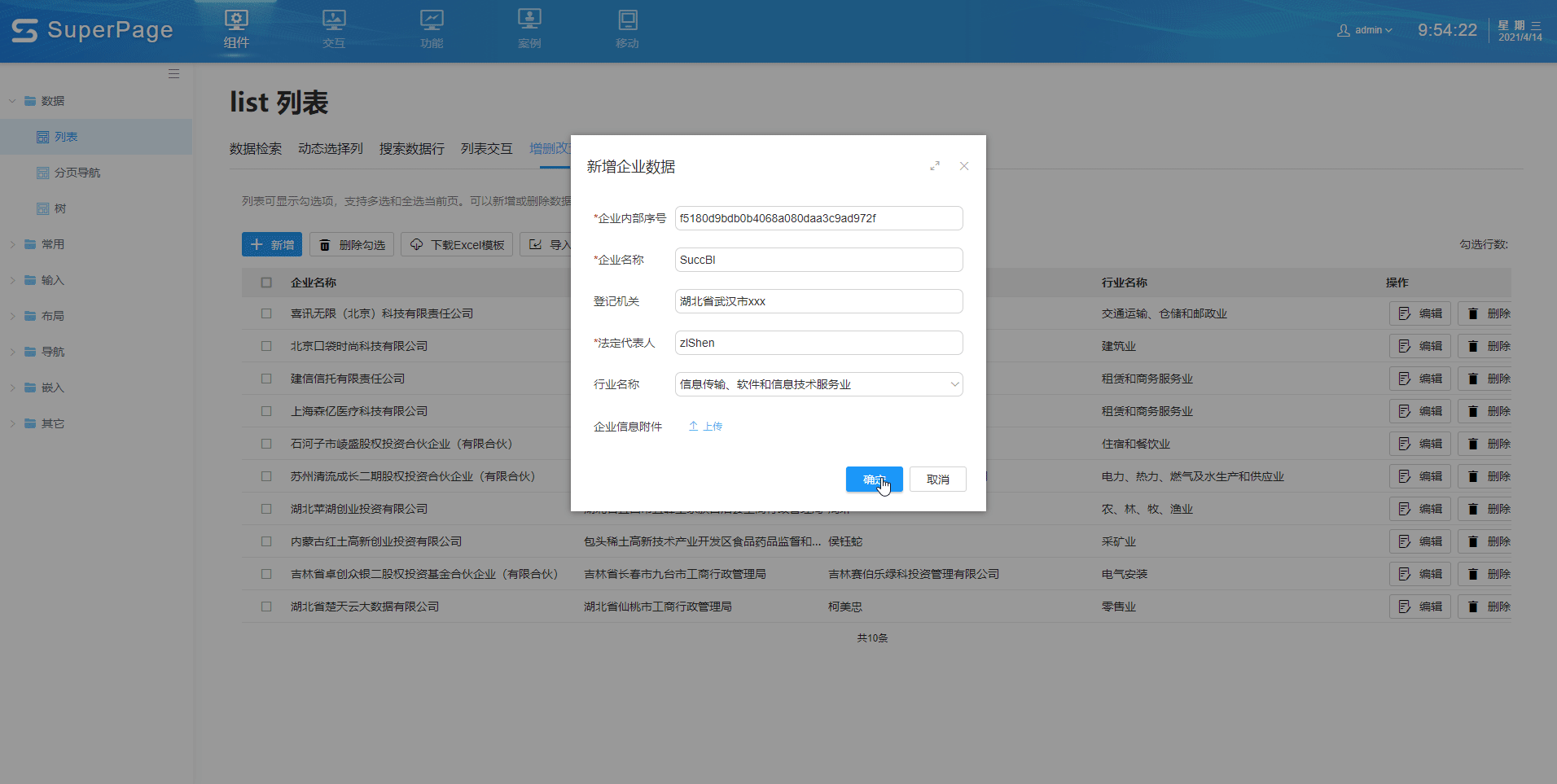The height and width of the screenshot is (784, 1557).
Task: Select 分页导航 in the sidebar tree
Action: pos(77,173)
